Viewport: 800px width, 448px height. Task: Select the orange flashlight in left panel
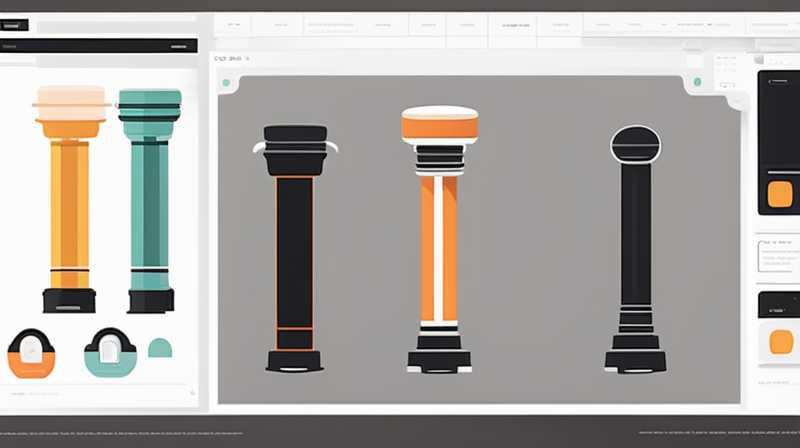(x=69, y=200)
